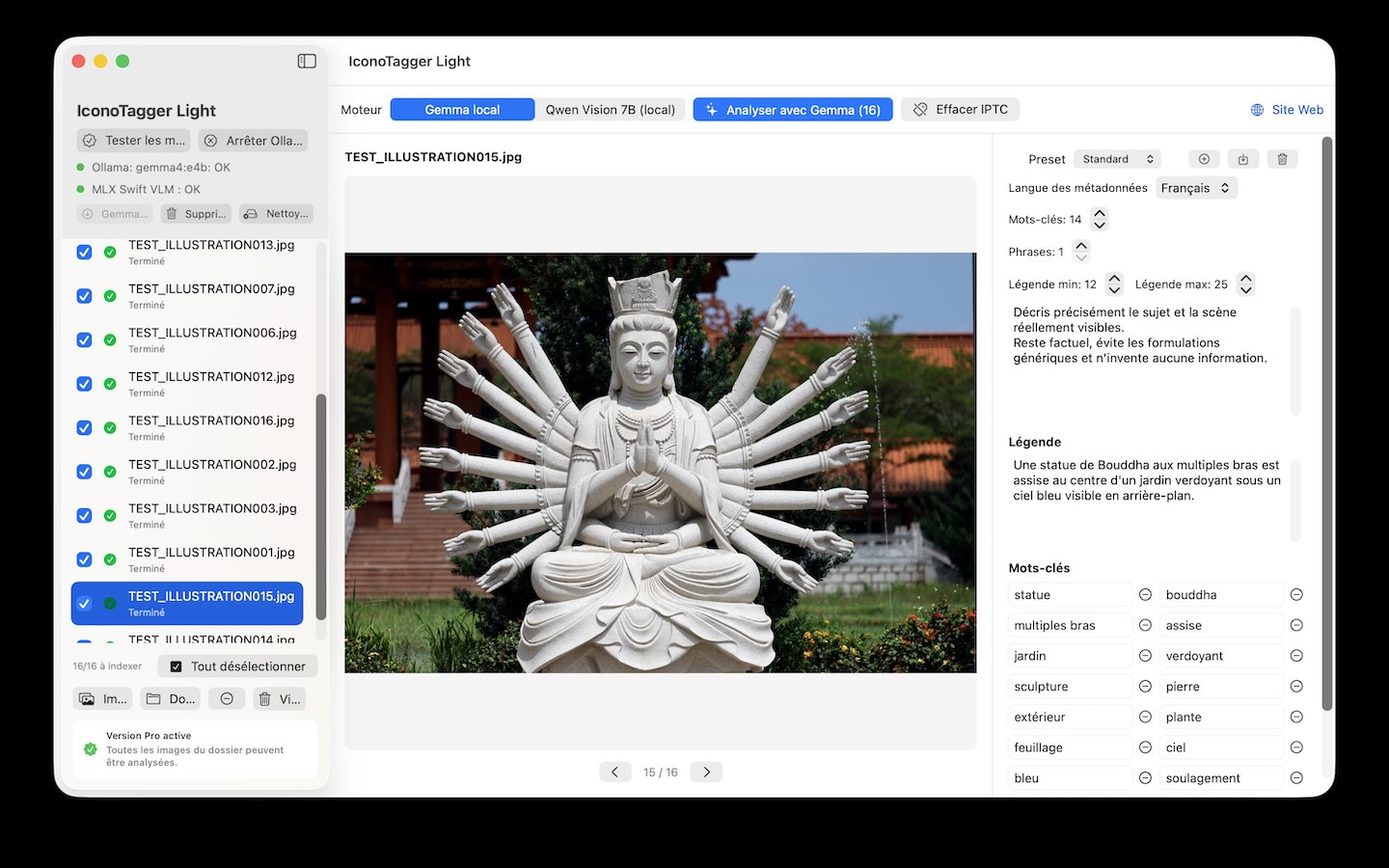Viewport: 1389px width, 868px height.
Task: Remove the keyword assise
Action: point(1296,625)
